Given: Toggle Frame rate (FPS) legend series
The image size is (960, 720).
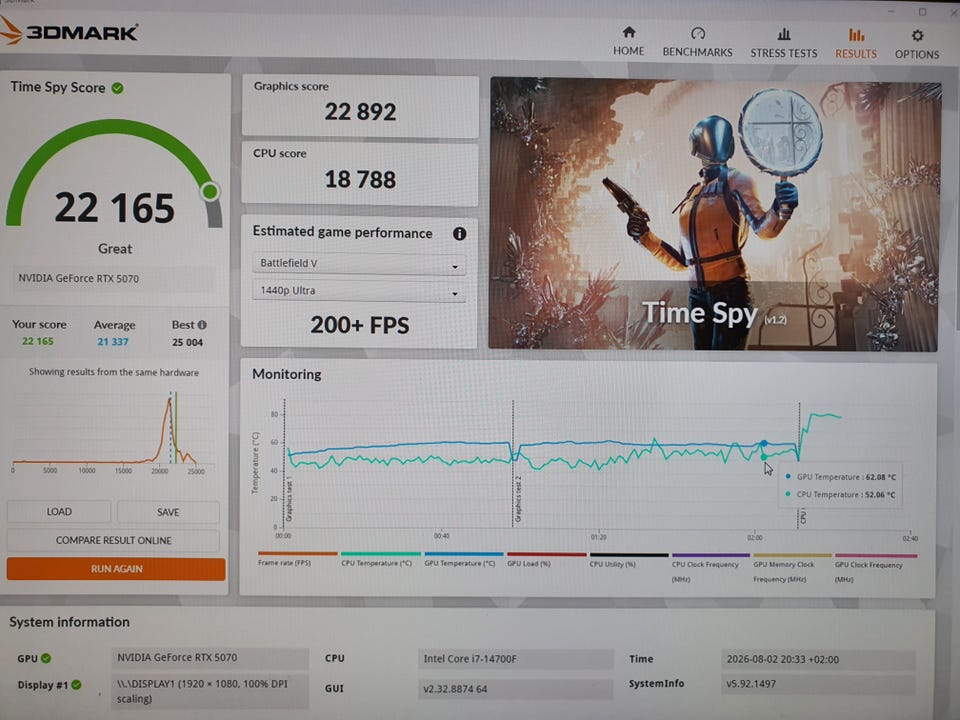Looking at the screenshot, I should 298,558.
